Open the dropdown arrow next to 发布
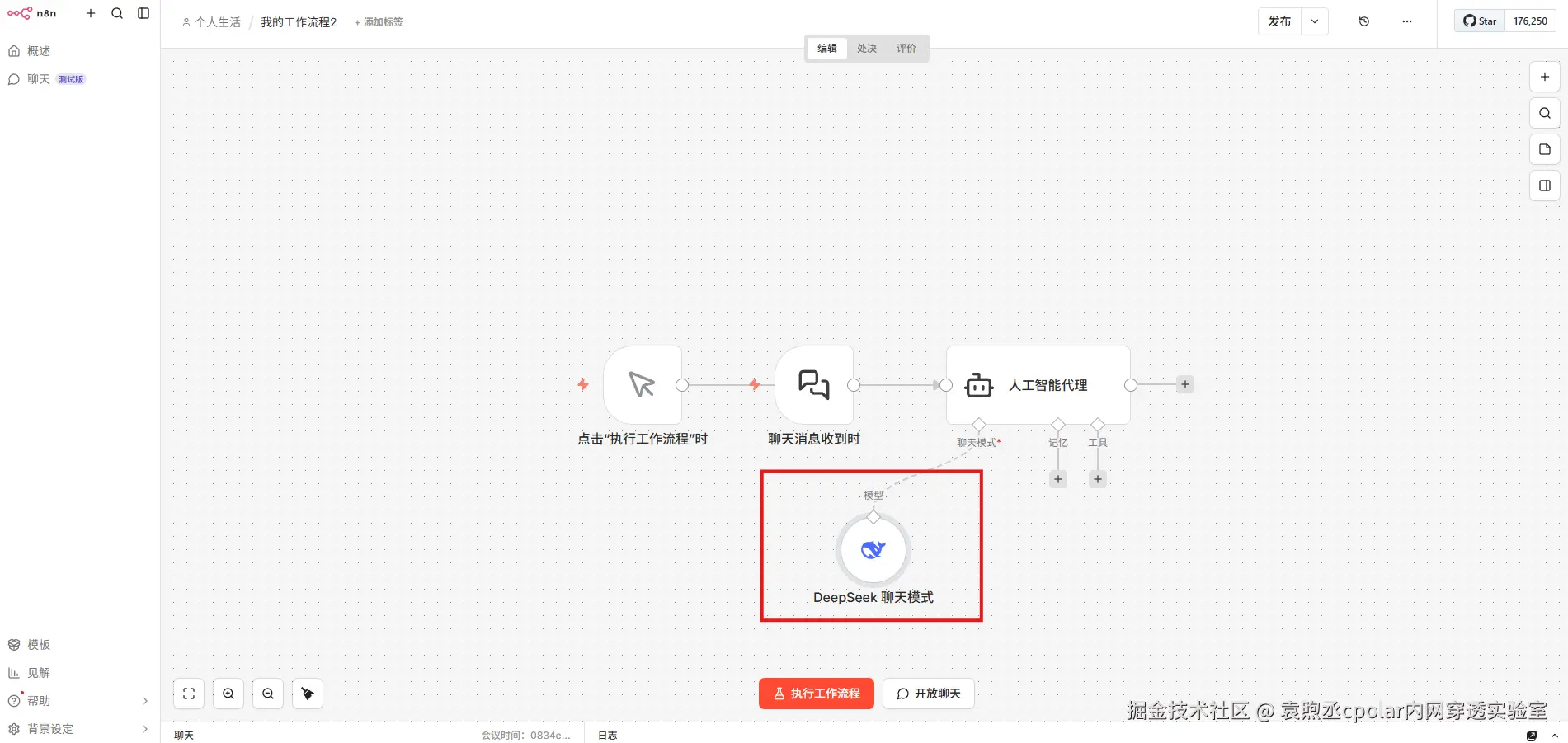This screenshot has width=1568, height=743. (x=1315, y=21)
